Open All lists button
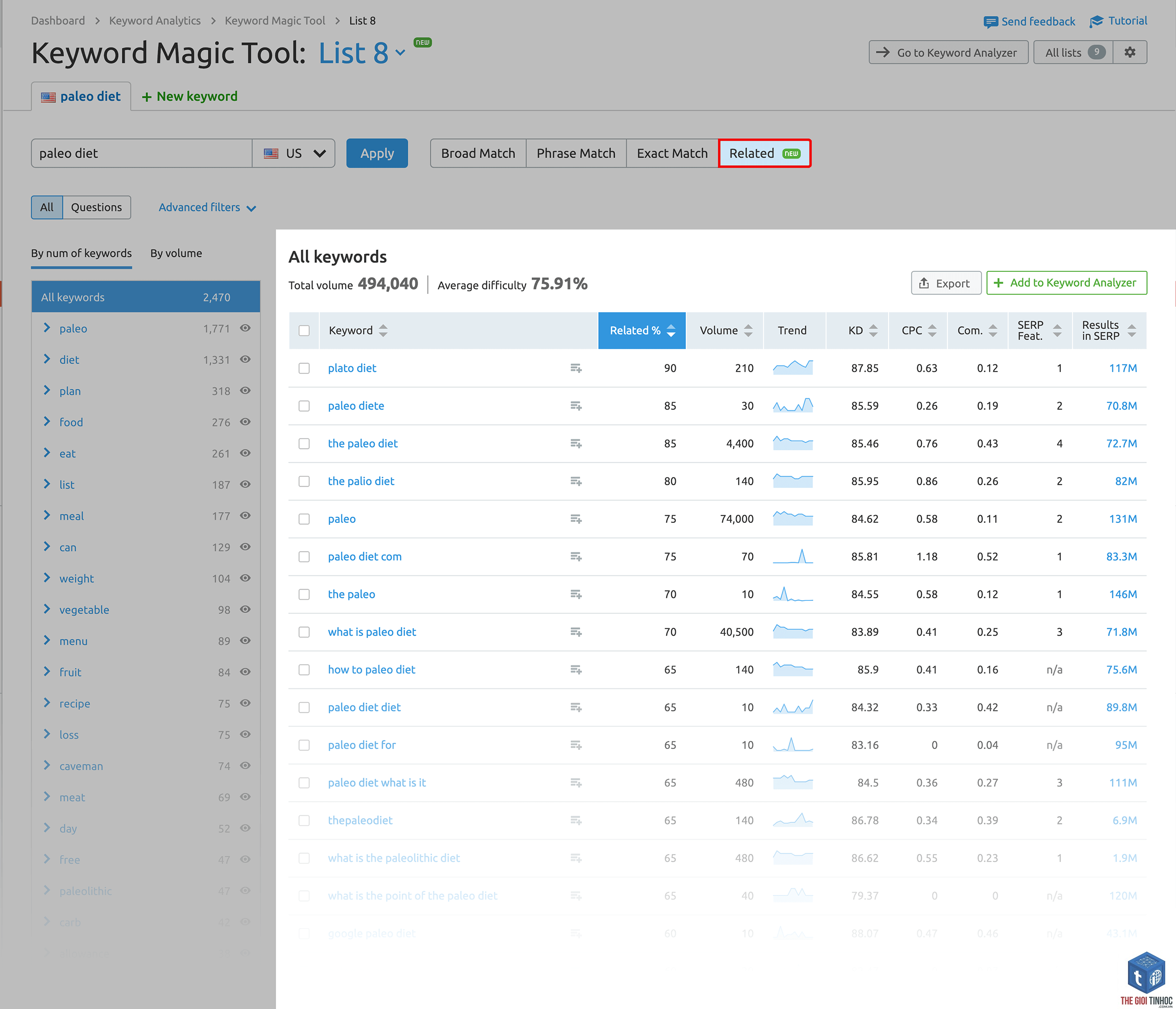 pos(1073,52)
